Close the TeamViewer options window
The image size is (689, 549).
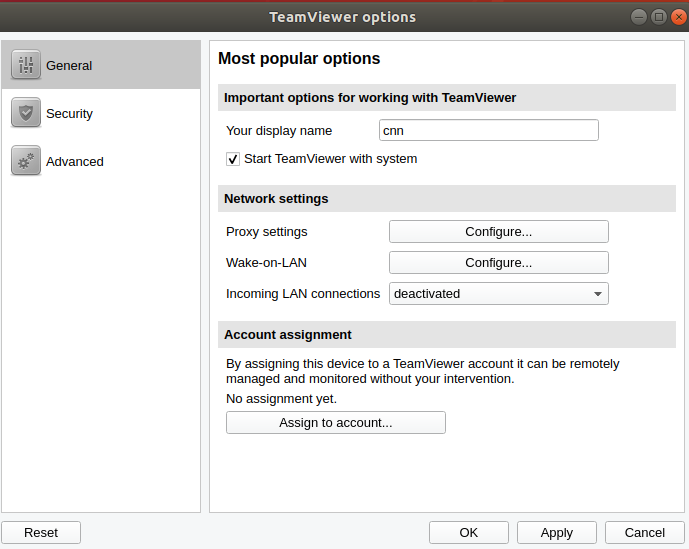click(x=679, y=17)
